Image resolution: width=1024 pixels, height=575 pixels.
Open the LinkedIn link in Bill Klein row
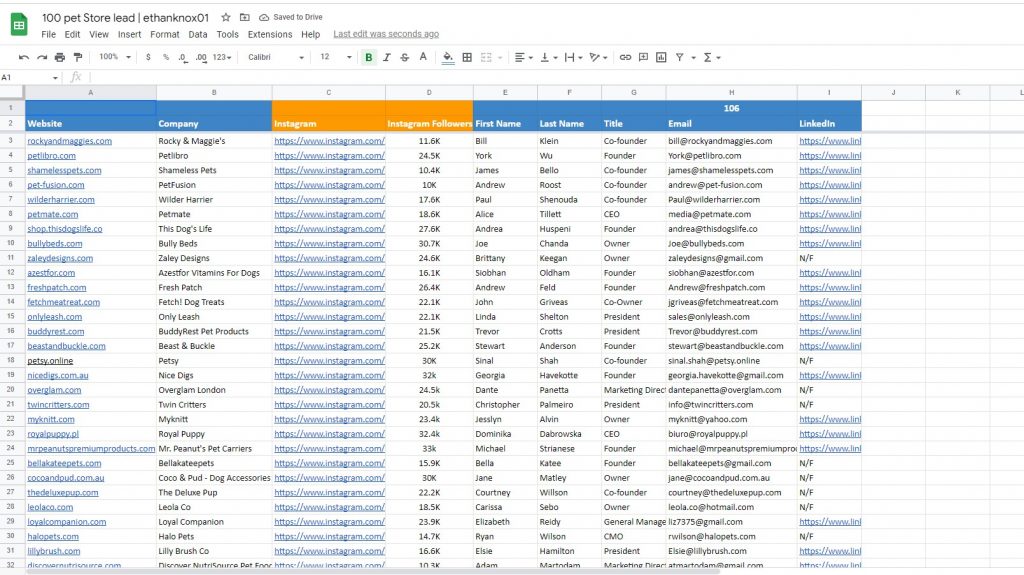tap(830, 141)
